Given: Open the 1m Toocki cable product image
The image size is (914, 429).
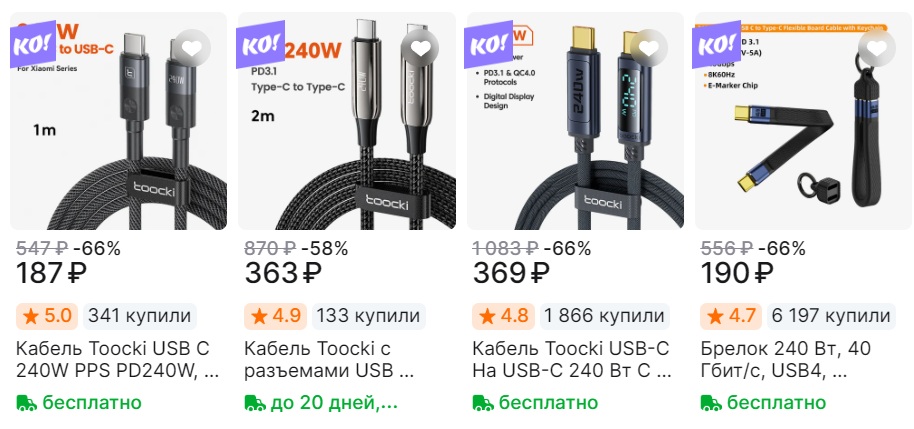Looking at the screenshot, I should [118, 121].
